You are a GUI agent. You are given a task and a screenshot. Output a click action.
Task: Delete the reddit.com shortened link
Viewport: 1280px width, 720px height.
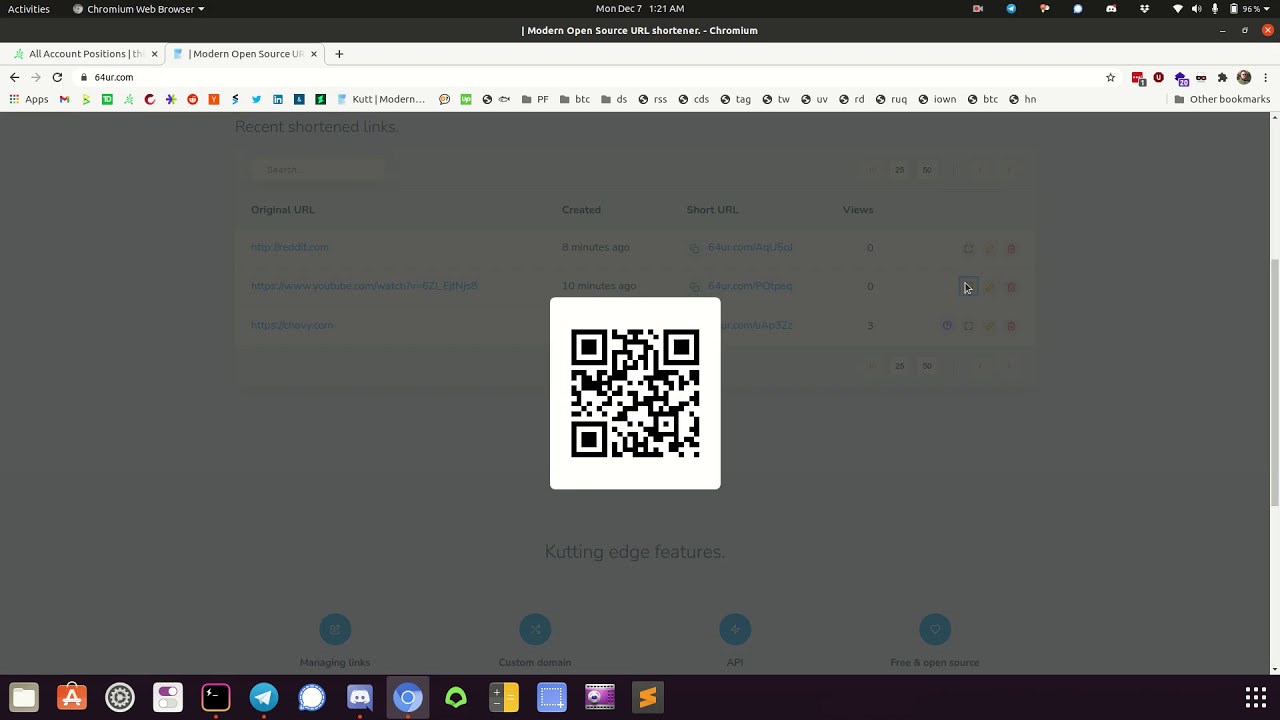pyautogui.click(x=1011, y=248)
